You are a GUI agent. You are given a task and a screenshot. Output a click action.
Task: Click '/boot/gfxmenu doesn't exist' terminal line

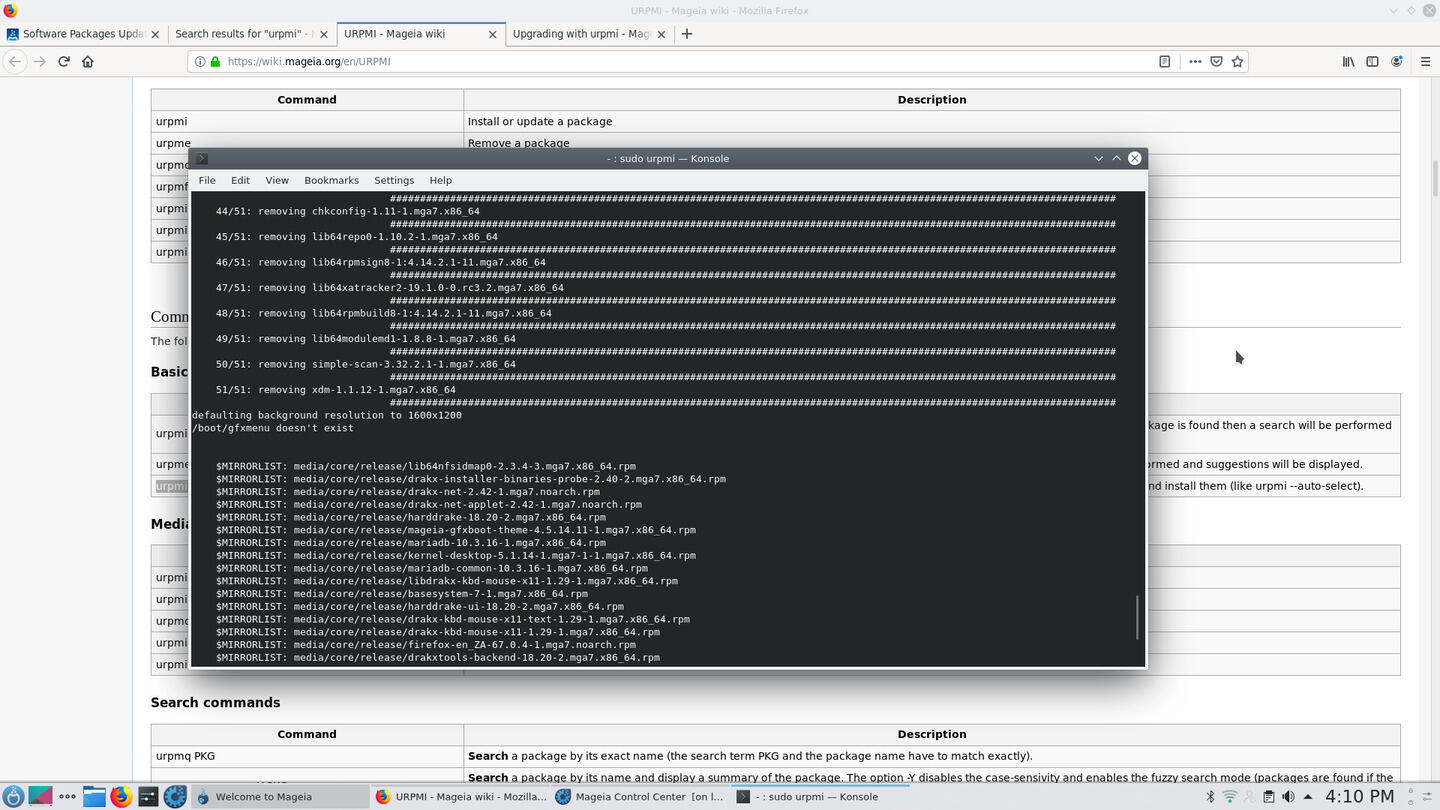click(x=272, y=428)
